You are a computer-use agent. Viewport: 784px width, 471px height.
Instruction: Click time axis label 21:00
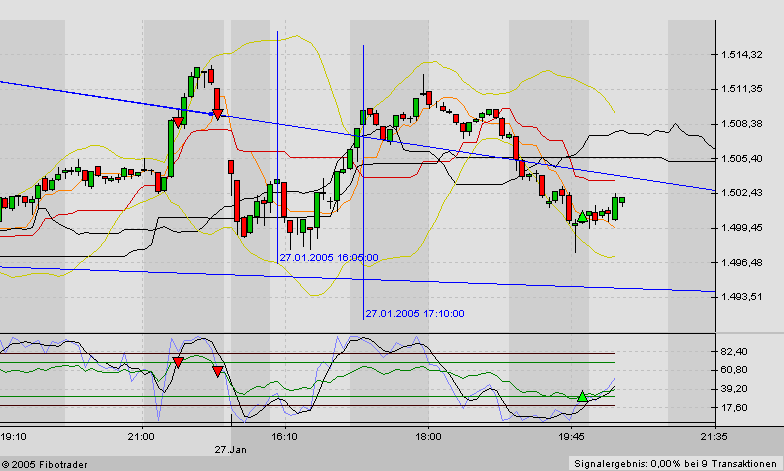click(x=141, y=436)
